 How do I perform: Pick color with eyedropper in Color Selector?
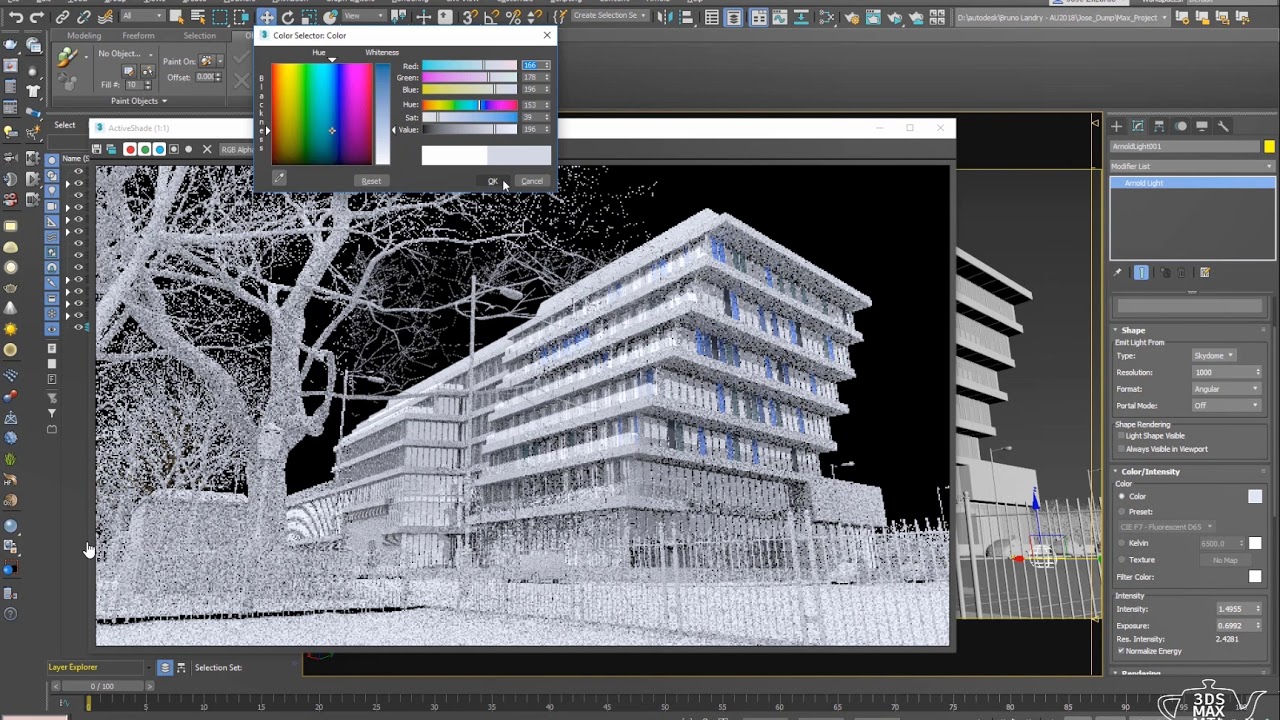coord(279,178)
